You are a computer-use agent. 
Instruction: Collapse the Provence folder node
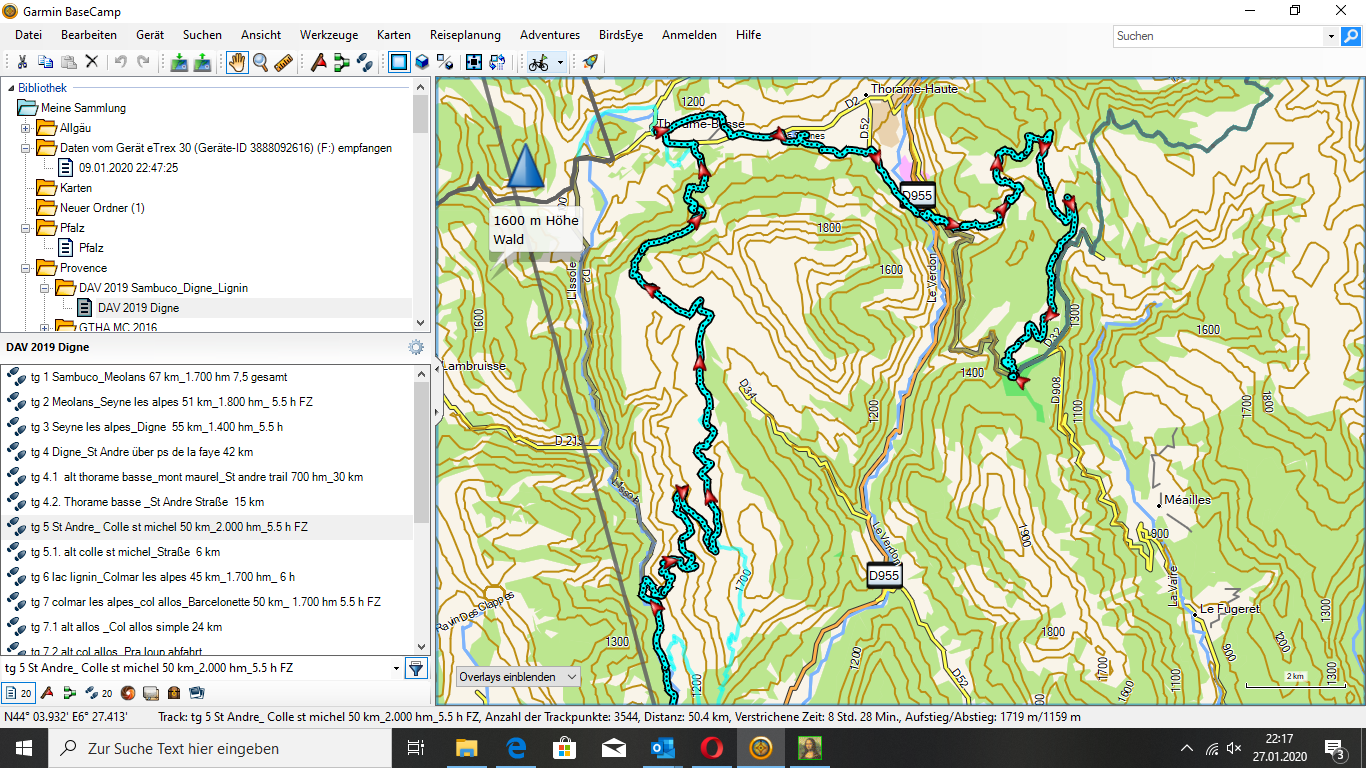pos(26,268)
